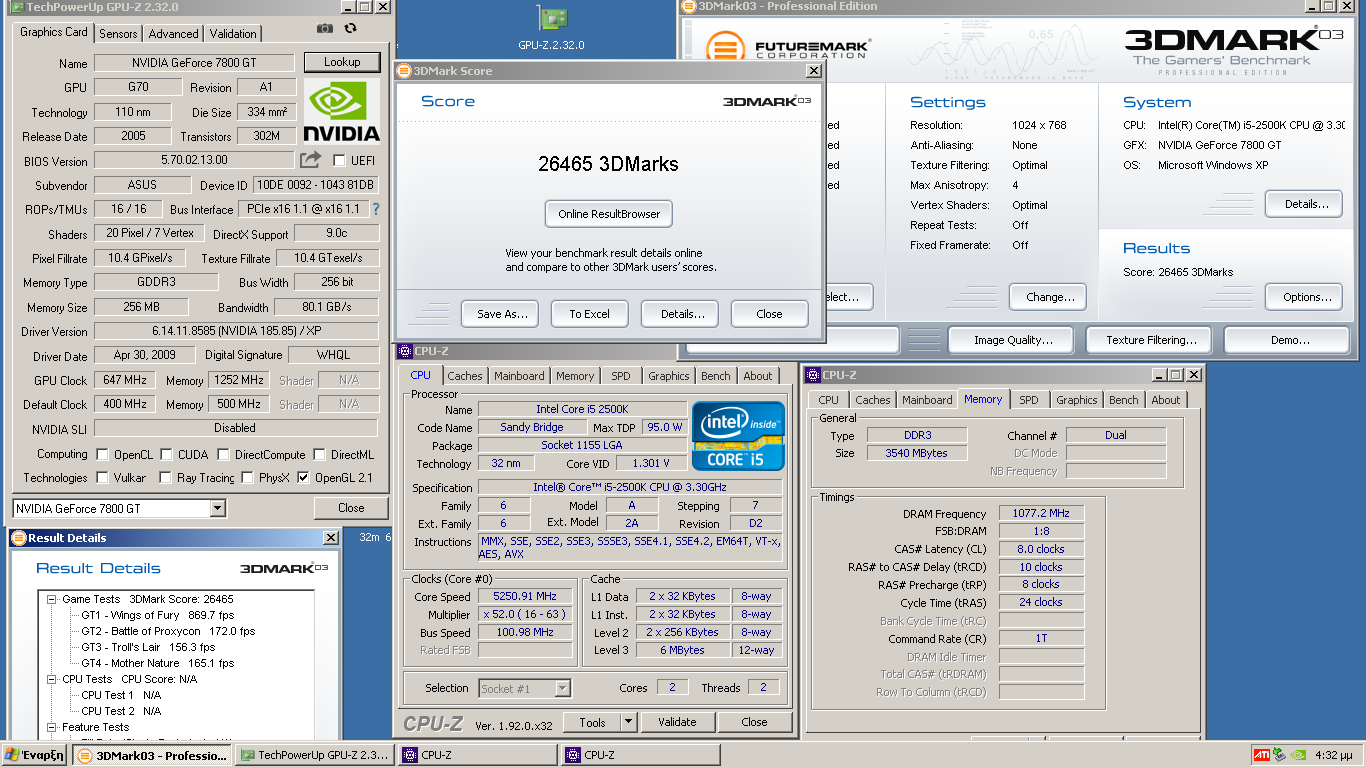The height and width of the screenshot is (768, 1366).
Task: Toggle the DirectCompute checkbox
Action: (x=222, y=454)
